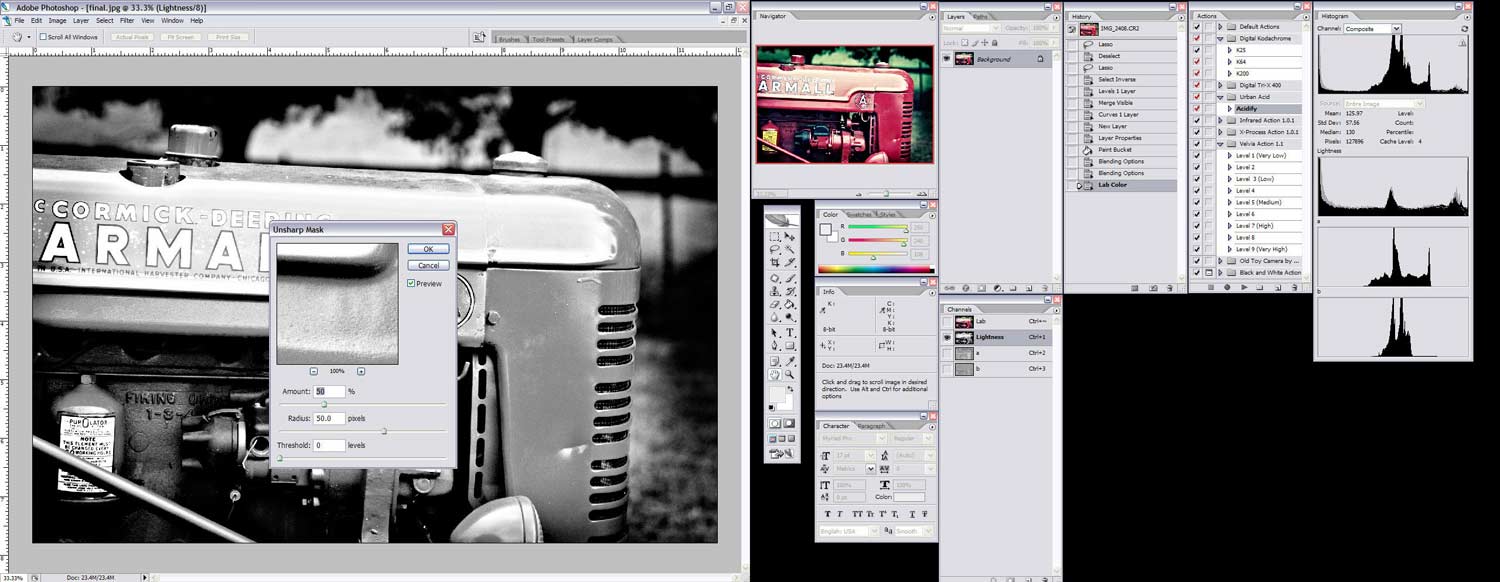Select the Crop tool in toolbox
The image size is (1500, 582).
(x=775, y=262)
